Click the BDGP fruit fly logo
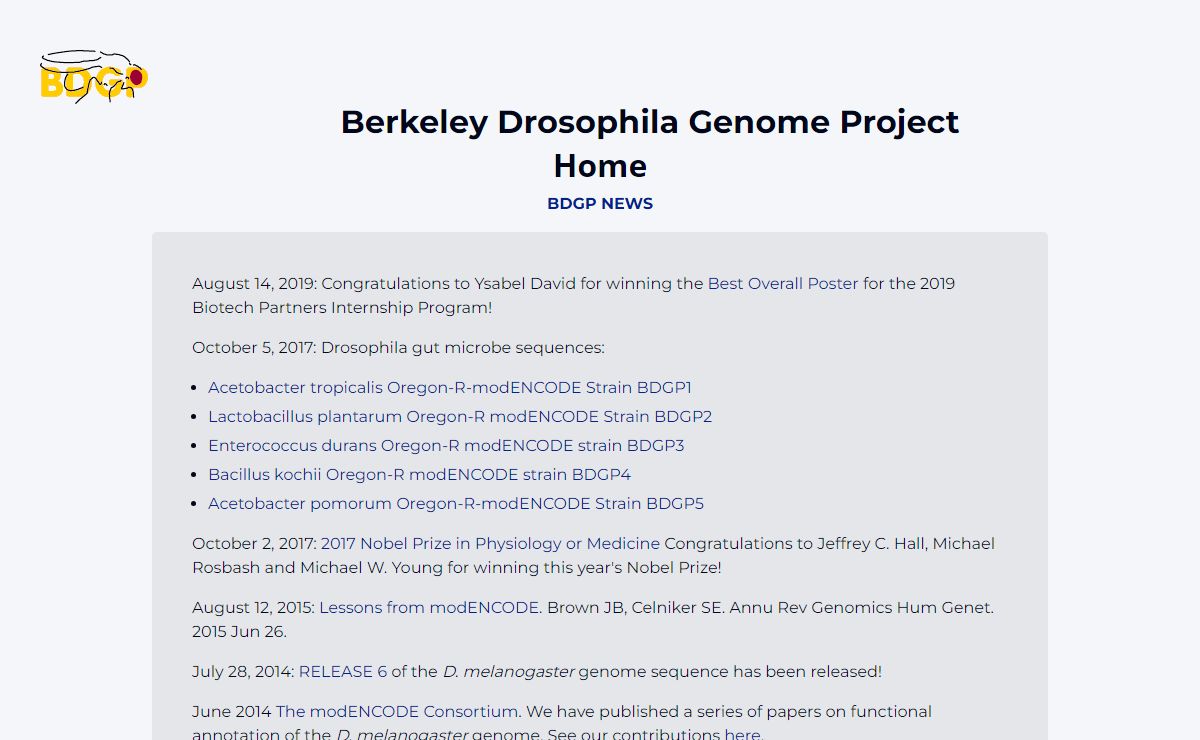This screenshot has width=1200, height=740. 94,77
